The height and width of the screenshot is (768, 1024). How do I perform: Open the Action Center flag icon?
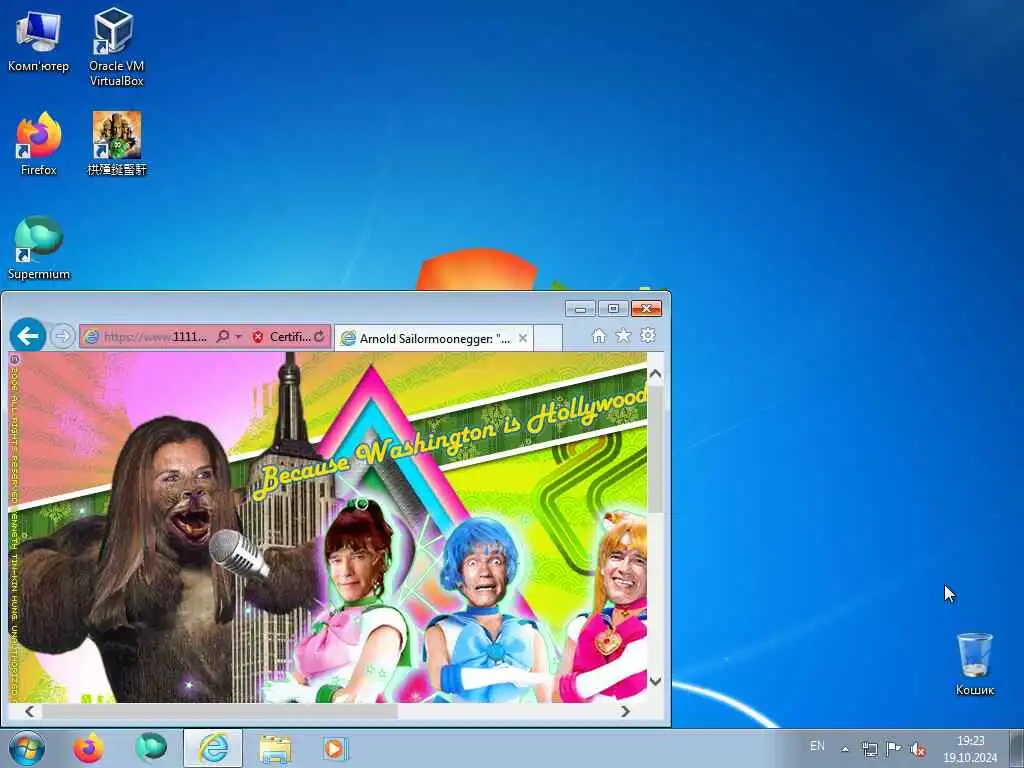pos(893,749)
